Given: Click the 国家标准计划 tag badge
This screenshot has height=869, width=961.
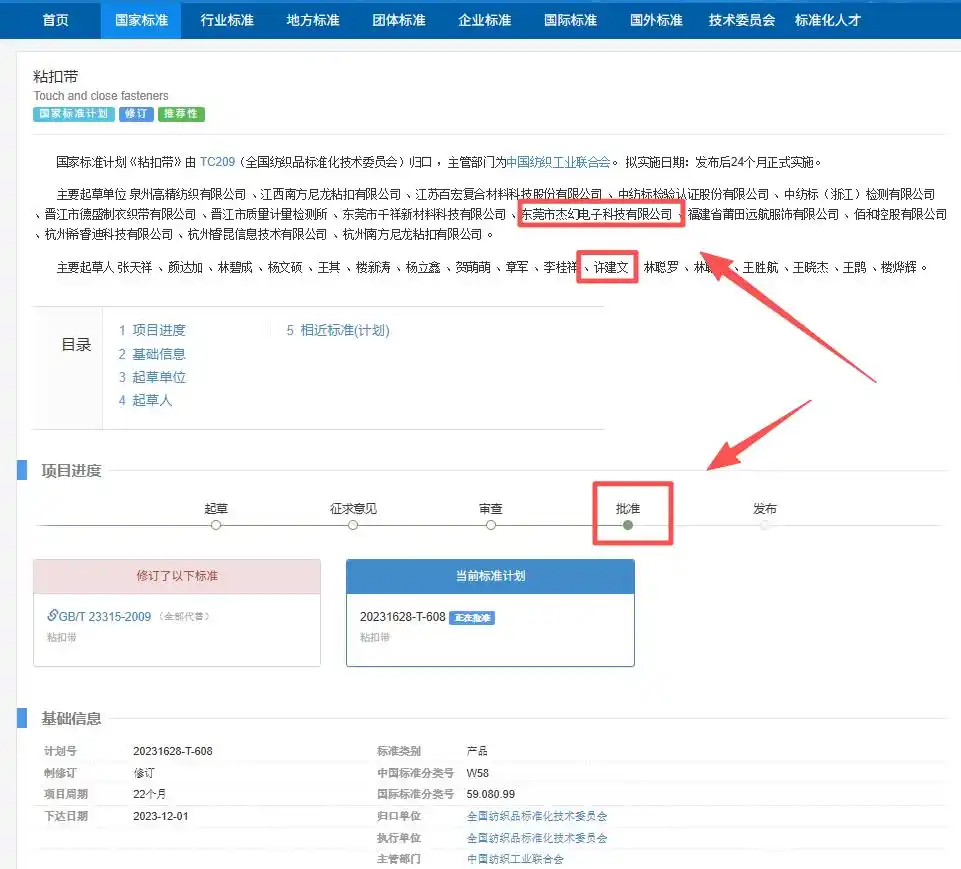Looking at the screenshot, I should click(x=73, y=114).
